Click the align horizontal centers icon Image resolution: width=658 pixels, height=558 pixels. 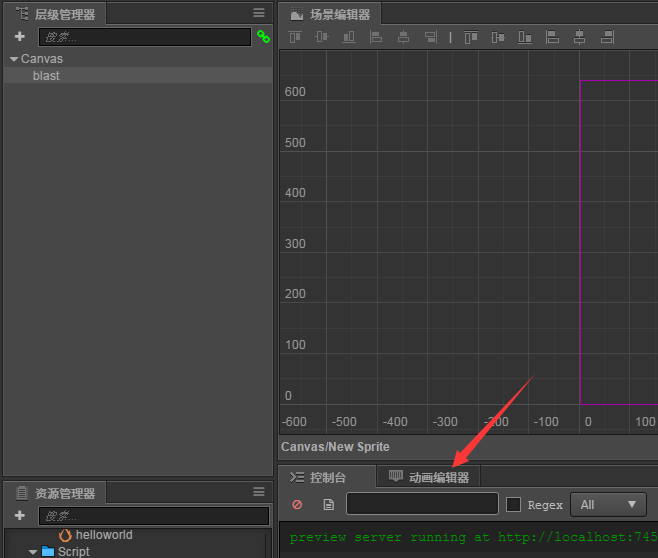point(403,37)
